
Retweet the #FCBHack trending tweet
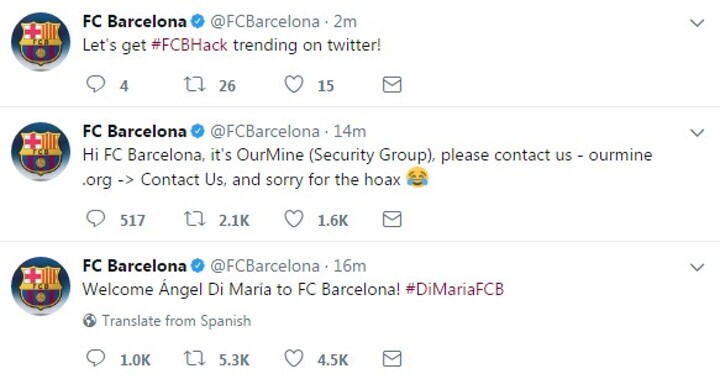[x=194, y=85]
